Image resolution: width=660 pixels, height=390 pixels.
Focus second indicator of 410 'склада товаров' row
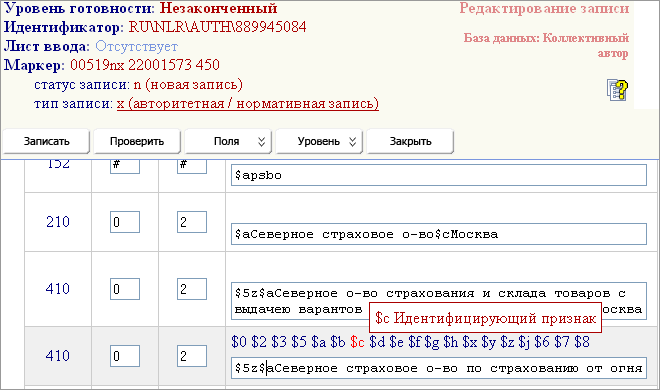[x=192, y=289]
